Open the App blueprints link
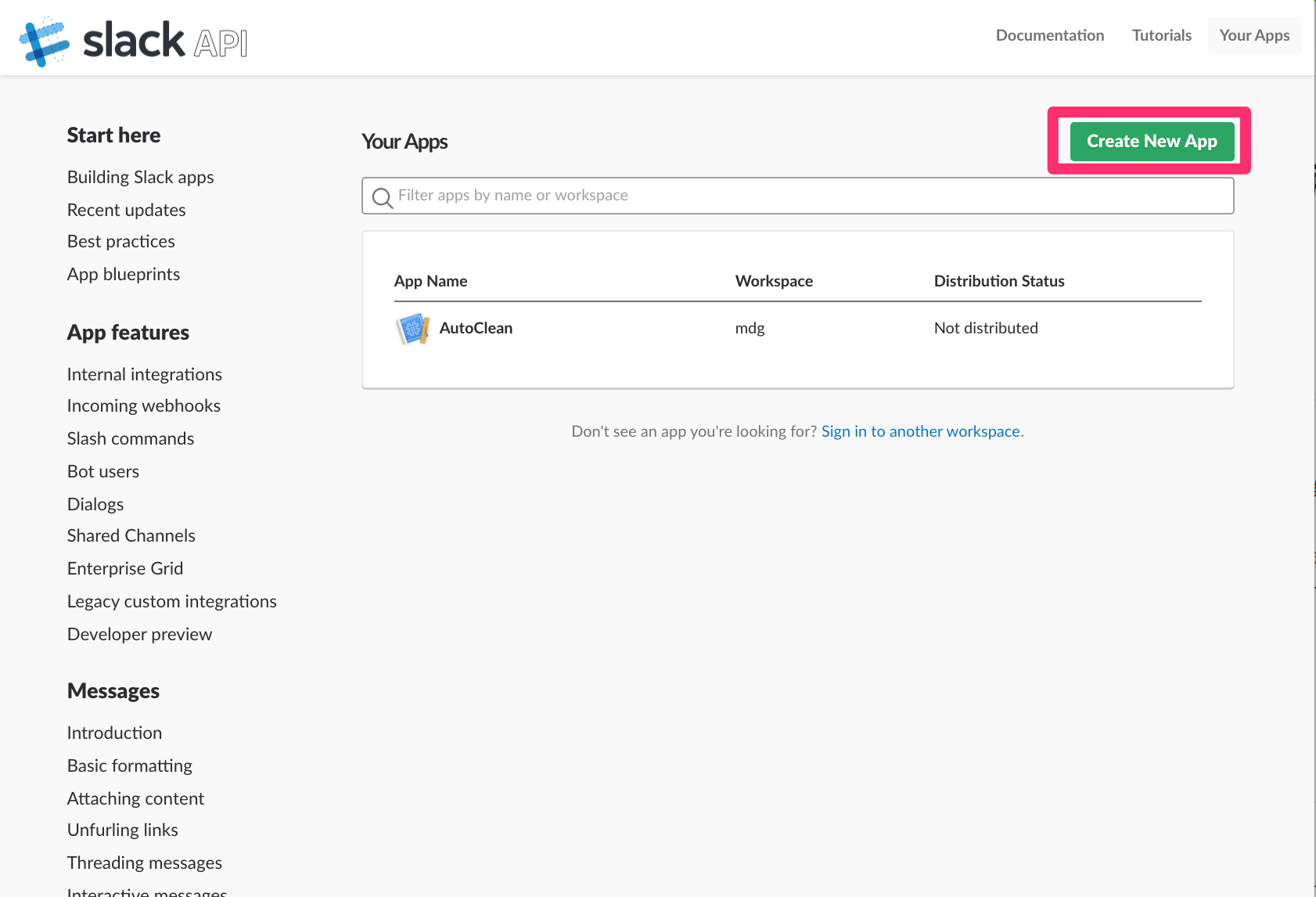Viewport: 1316px width, 897px height. [x=124, y=274]
